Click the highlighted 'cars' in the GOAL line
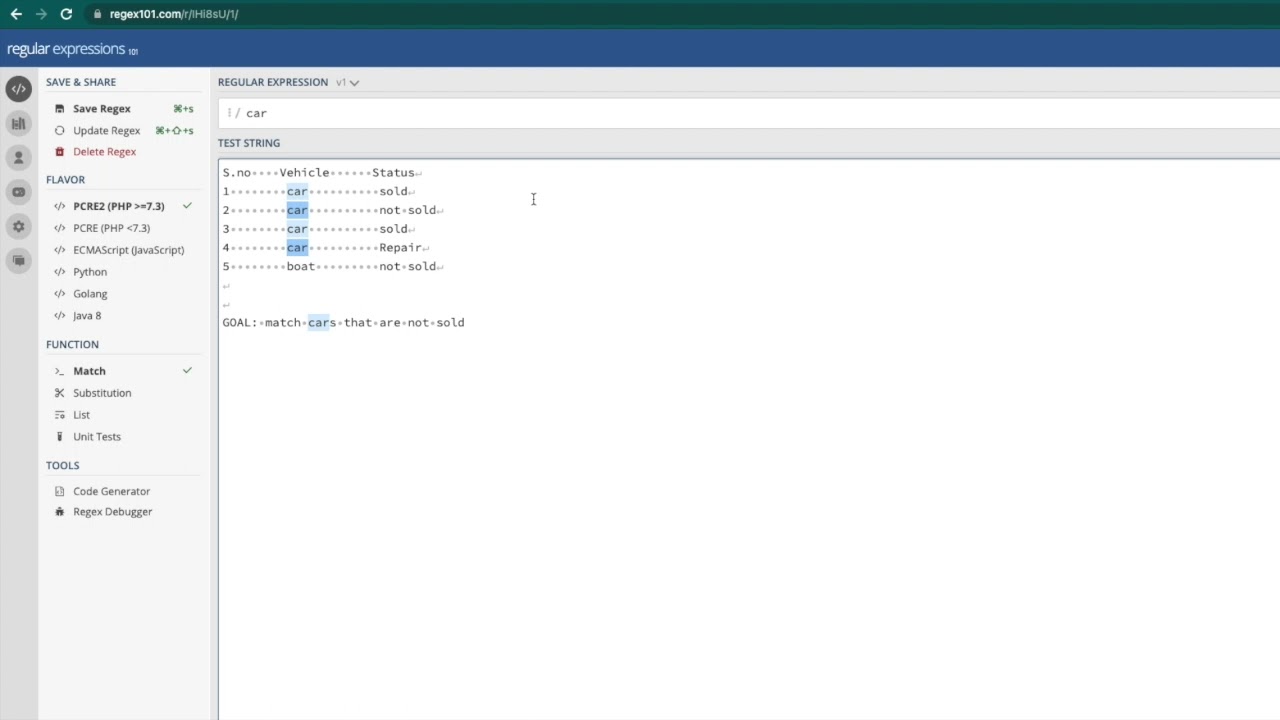The image size is (1280, 720). click(322, 323)
